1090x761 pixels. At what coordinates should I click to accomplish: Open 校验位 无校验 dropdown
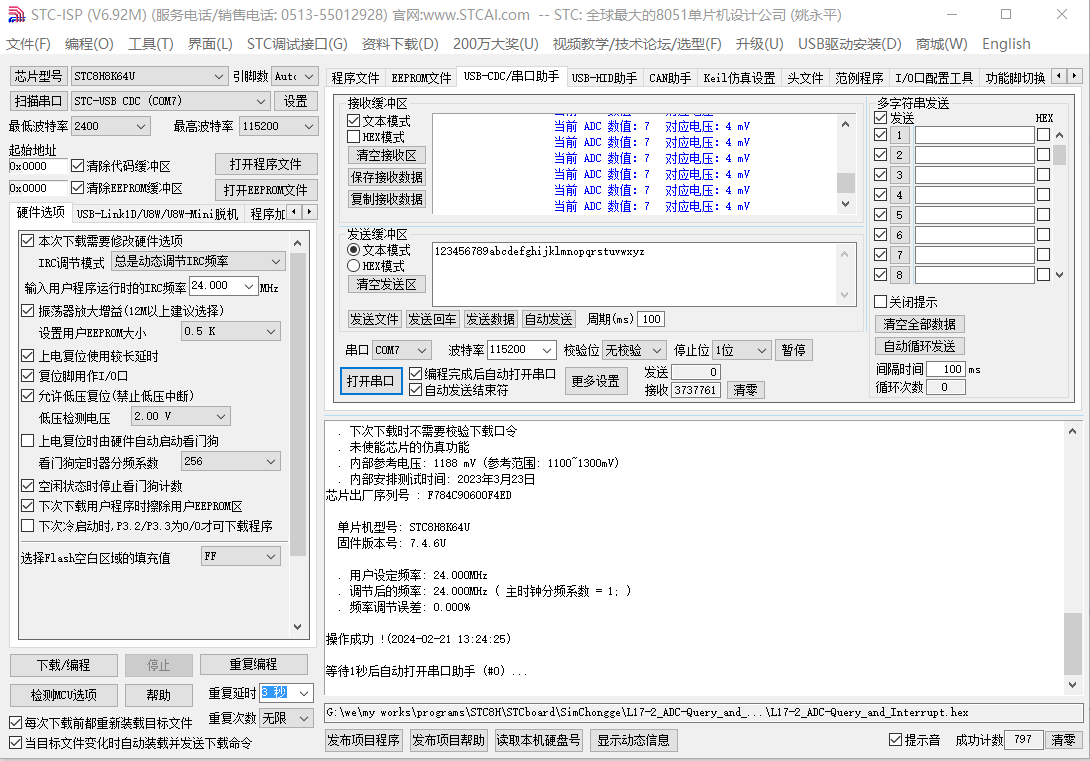tap(634, 350)
